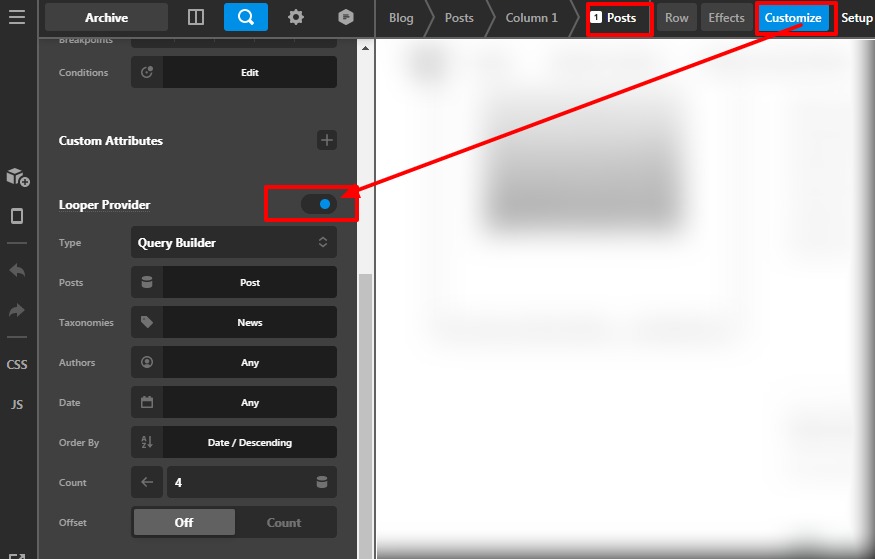
Task: Click the Authors Any button
Action: [x=249, y=362]
